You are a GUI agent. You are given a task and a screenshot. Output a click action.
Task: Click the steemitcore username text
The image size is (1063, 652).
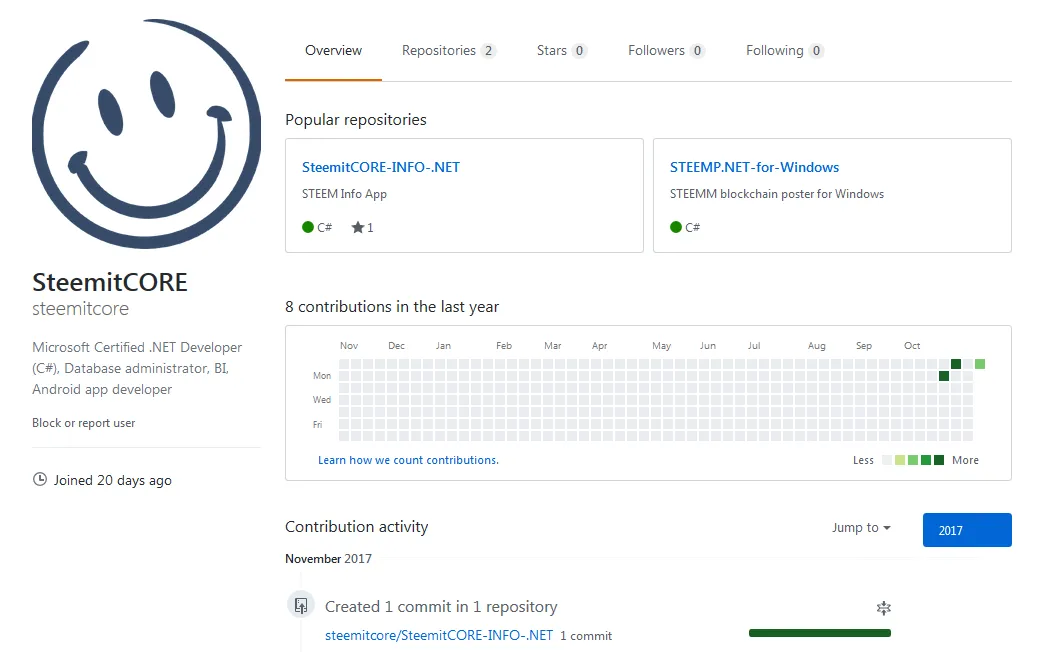point(80,308)
